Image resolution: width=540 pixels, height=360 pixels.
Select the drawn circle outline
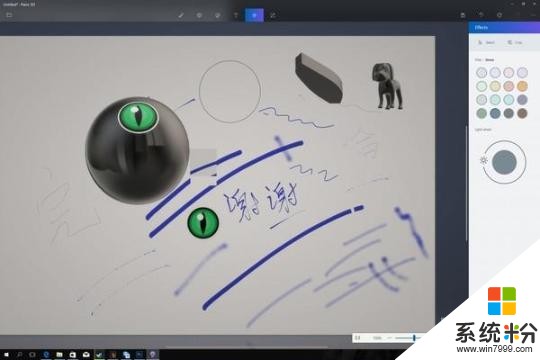[230, 92]
